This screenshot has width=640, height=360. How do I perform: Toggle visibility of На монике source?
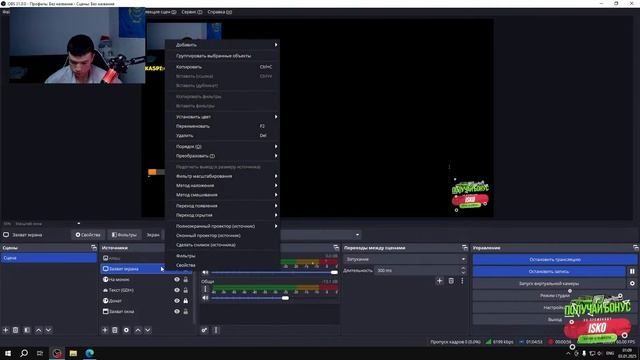click(x=177, y=280)
